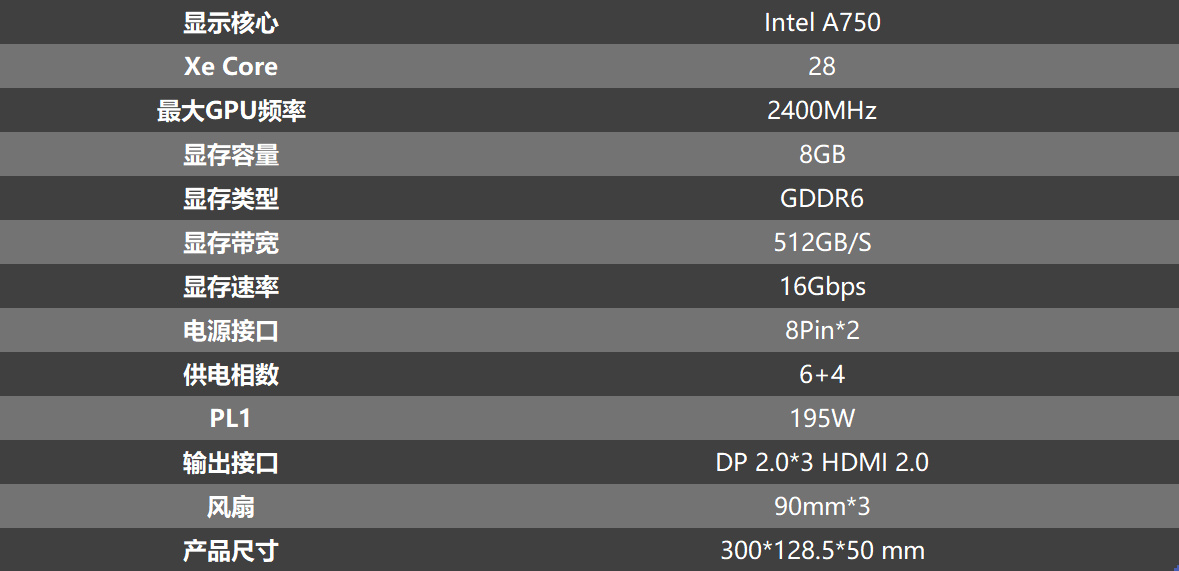Select the Intel A750 value
This screenshot has width=1179, height=571.
[x=822, y=23]
